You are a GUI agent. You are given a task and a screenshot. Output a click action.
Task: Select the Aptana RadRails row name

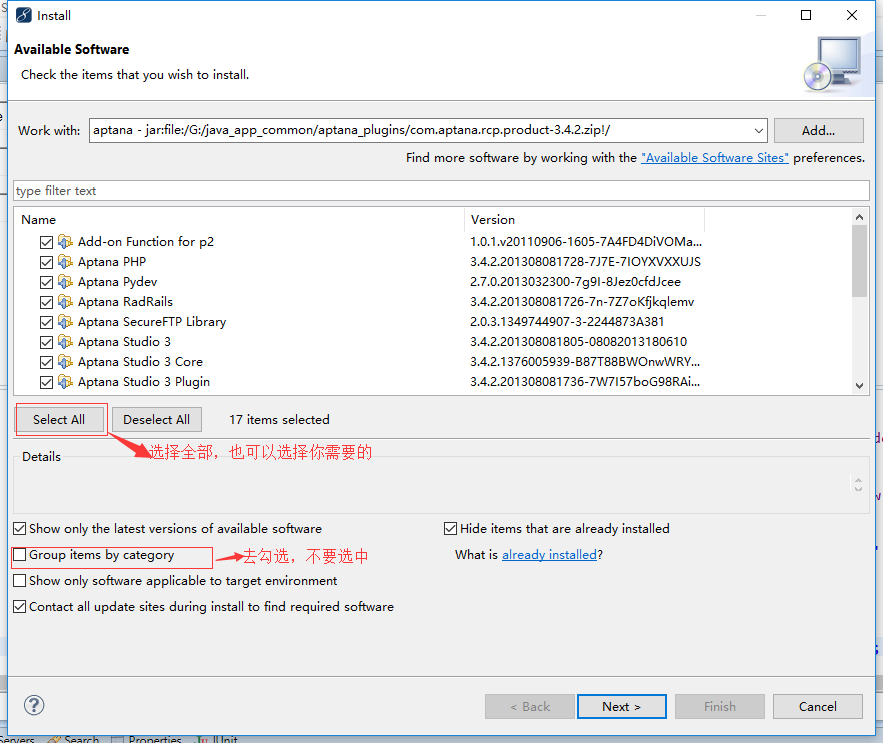pyautogui.click(x=125, y=302)
